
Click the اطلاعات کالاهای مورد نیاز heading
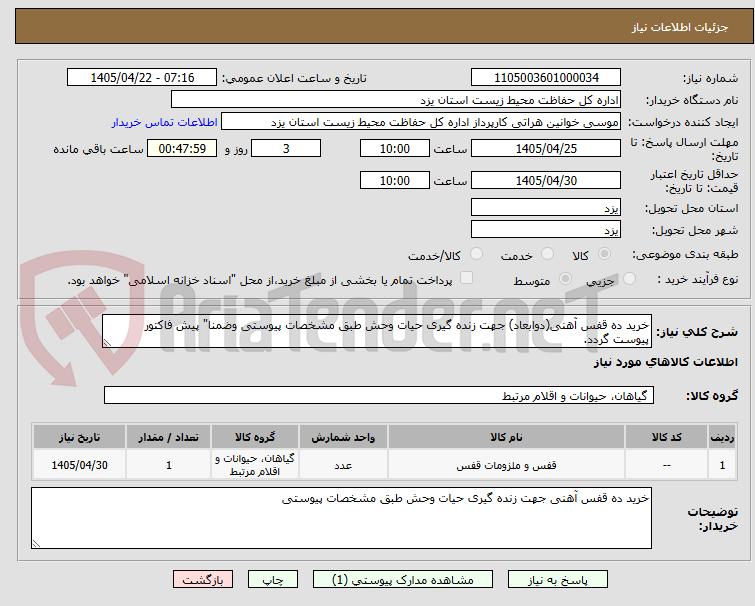click(x=665, y=362)
